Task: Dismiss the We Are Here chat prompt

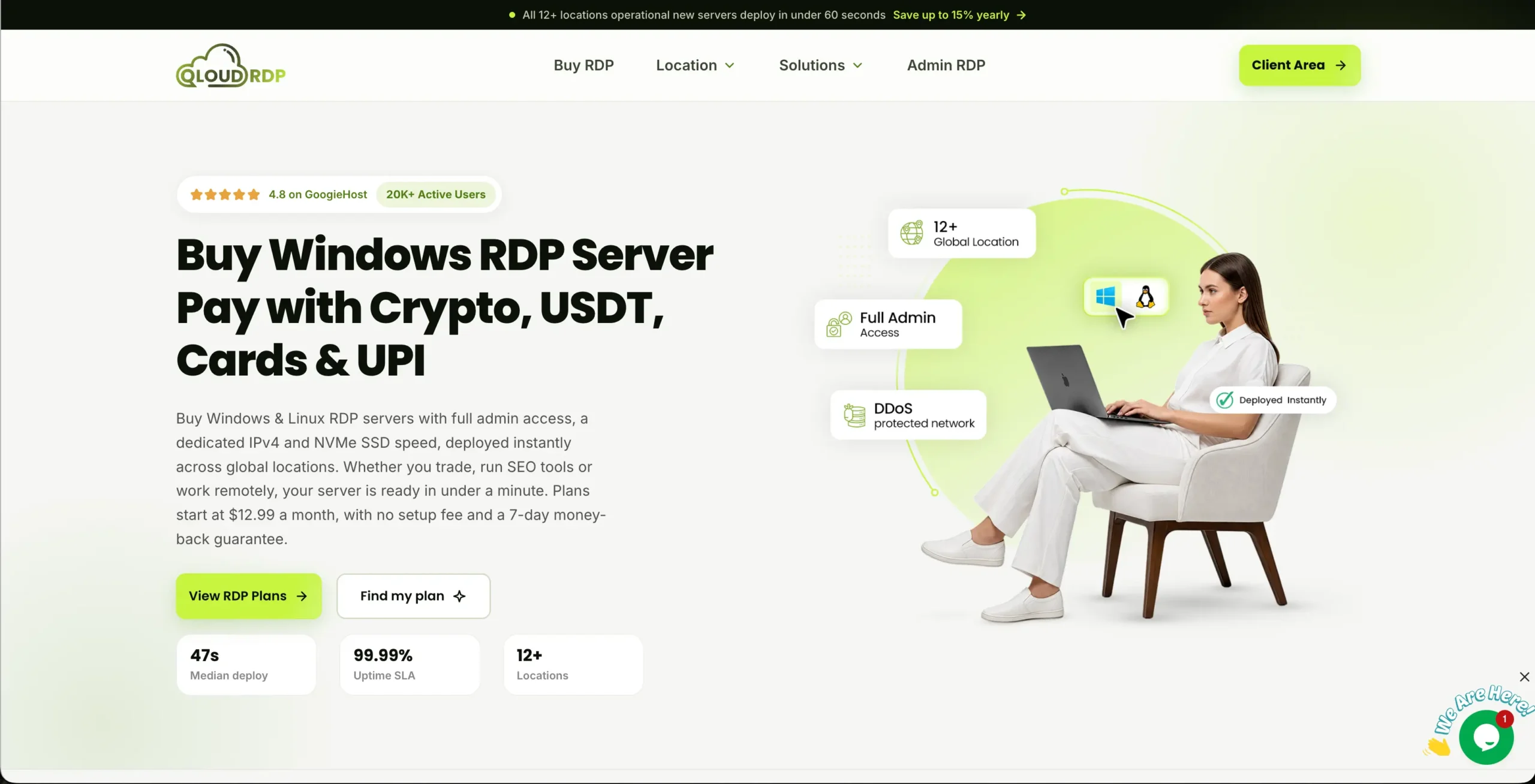Action: click(1524, 677)
